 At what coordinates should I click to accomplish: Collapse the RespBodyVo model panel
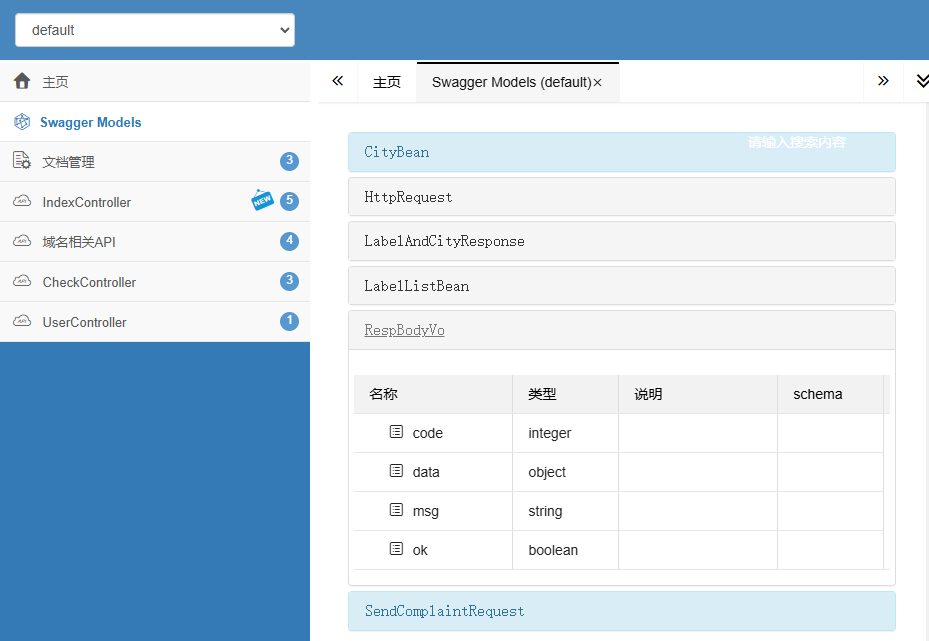(404, 330)
